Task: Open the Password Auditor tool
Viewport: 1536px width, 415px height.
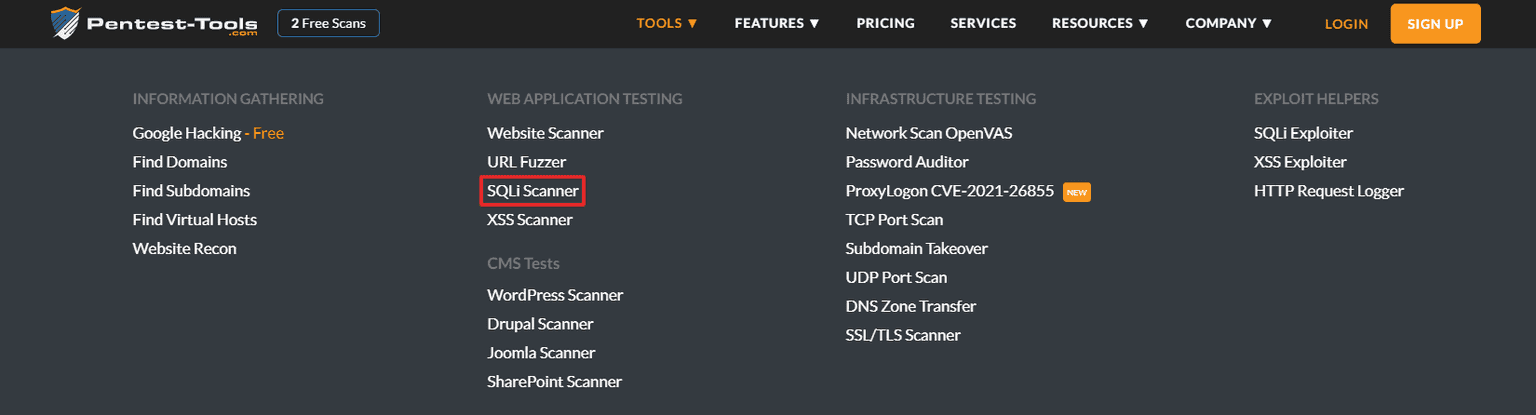Action: [907, 162]
